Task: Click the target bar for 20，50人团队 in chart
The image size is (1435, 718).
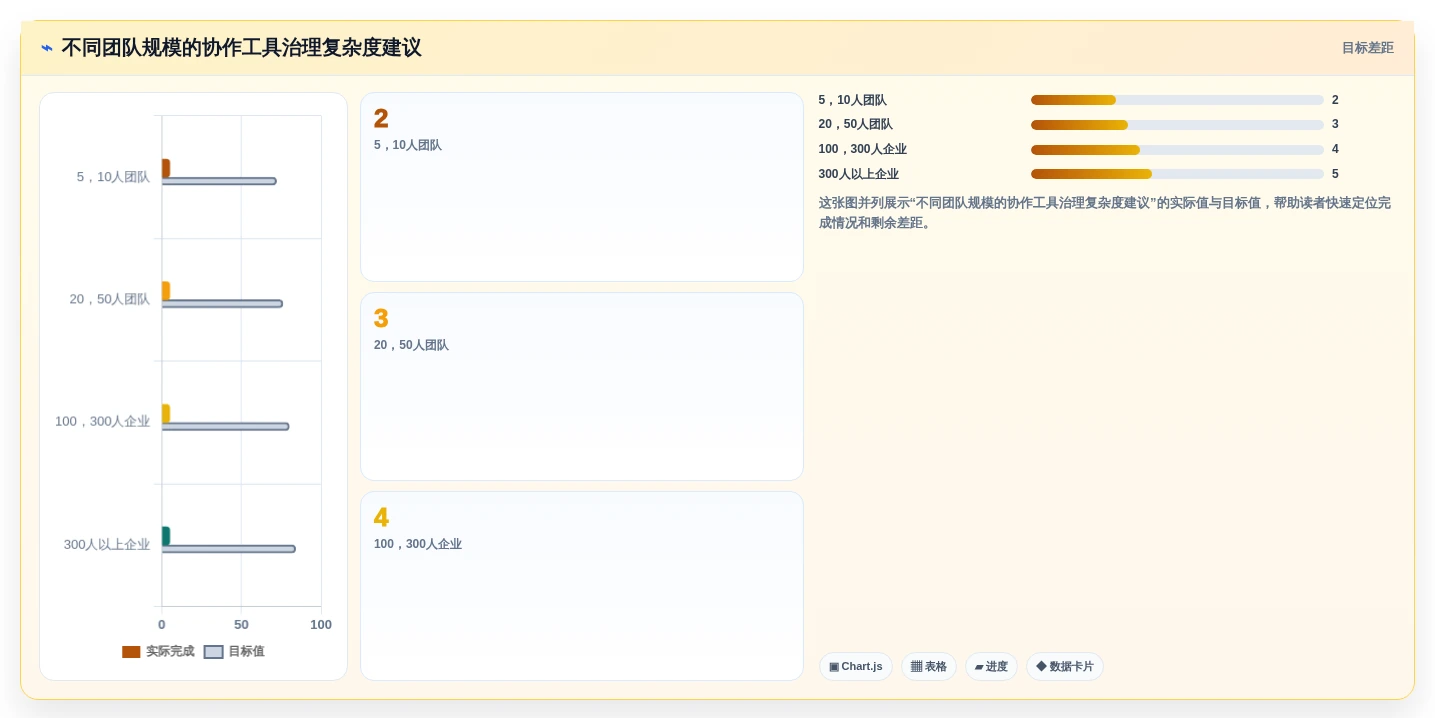Action: pos(222,304)
